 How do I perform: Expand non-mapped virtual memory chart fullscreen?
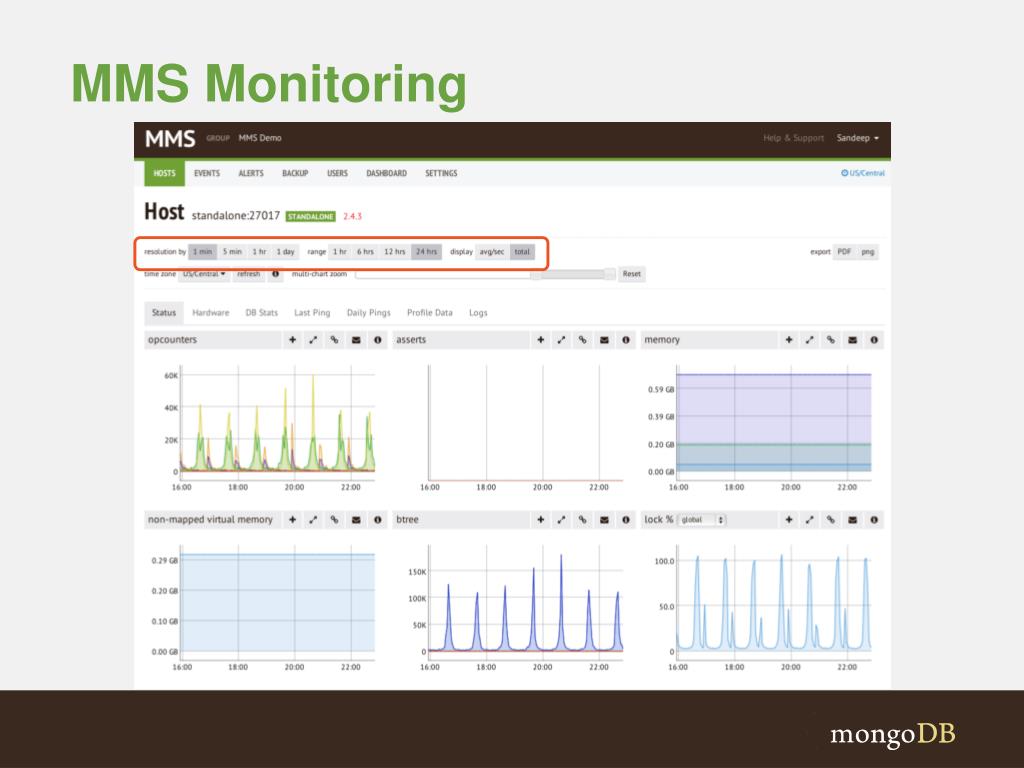[313, 520]
